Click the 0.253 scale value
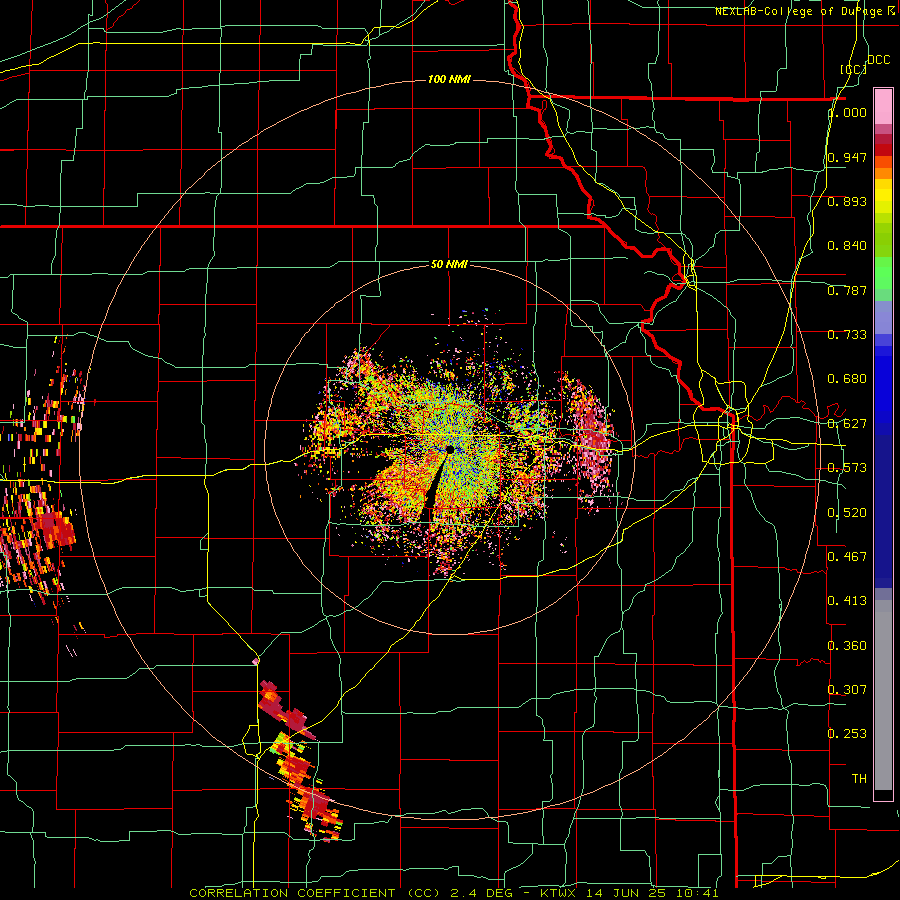 coord(847,734)
